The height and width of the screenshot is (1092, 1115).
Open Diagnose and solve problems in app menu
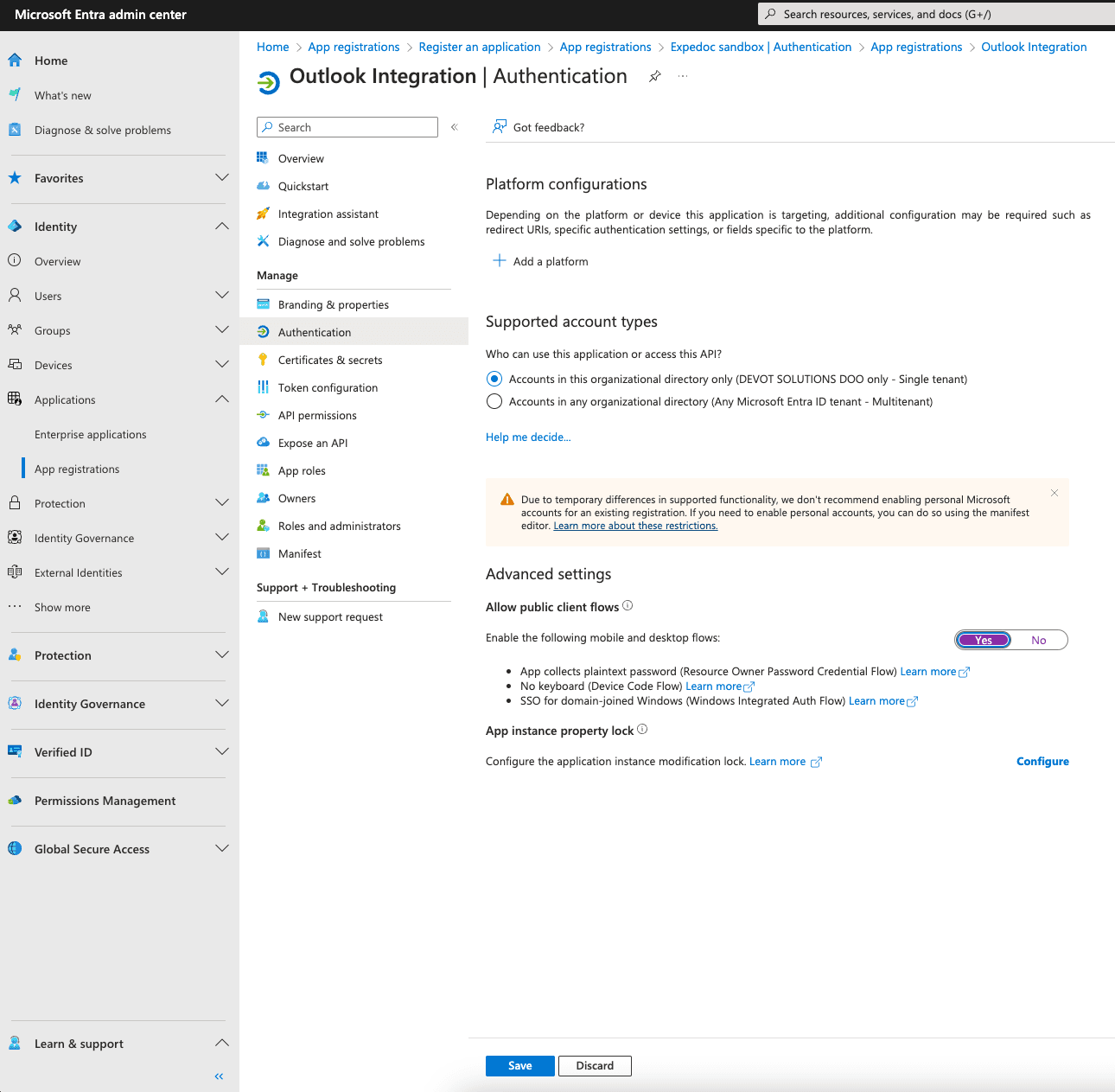(354, 241)
